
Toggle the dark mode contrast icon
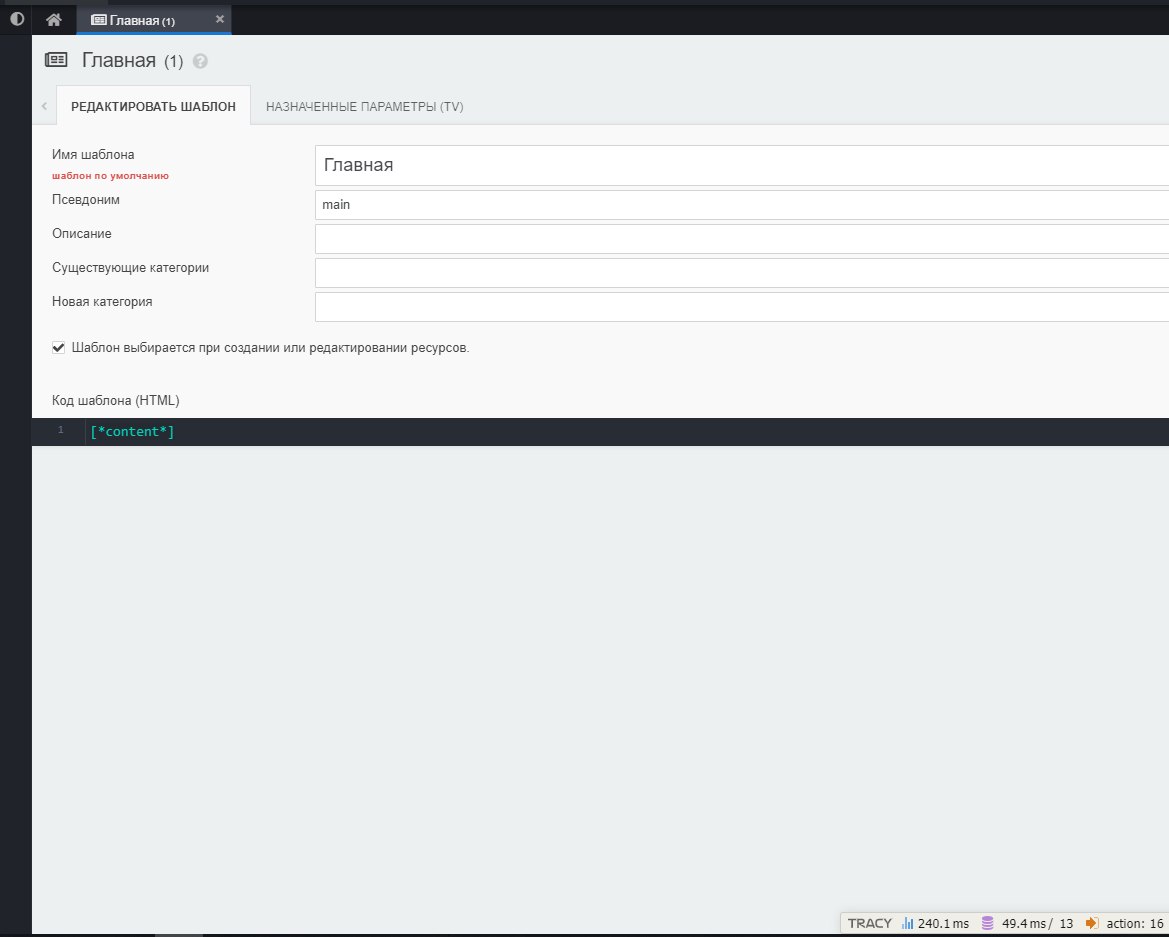coord(16,19)
